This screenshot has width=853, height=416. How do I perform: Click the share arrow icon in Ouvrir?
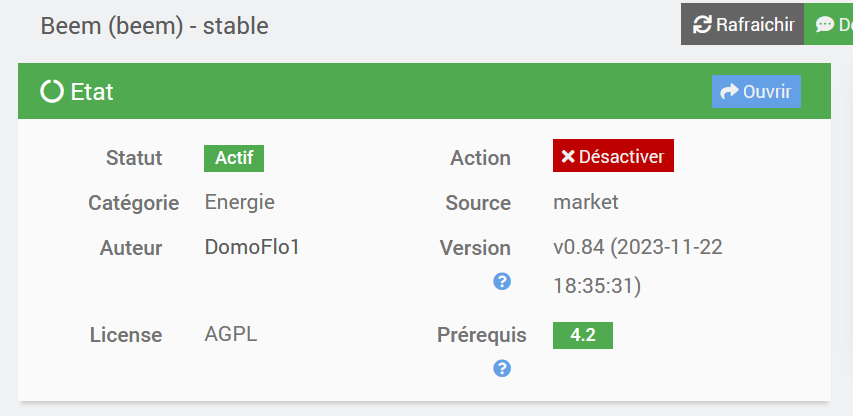click(729, 91)
